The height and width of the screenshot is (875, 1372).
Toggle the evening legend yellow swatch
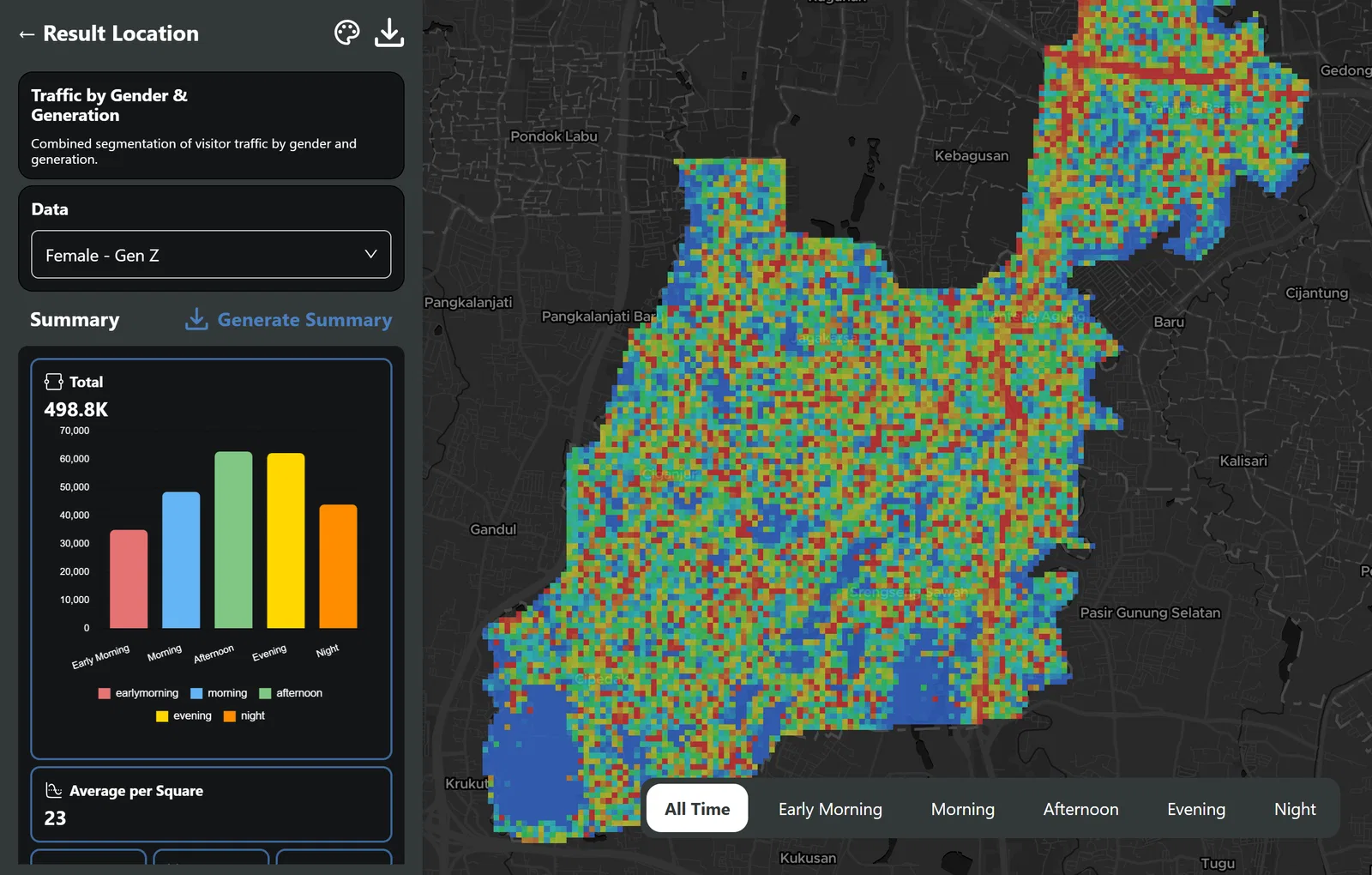pyautogui.click(x=162, y=716)
